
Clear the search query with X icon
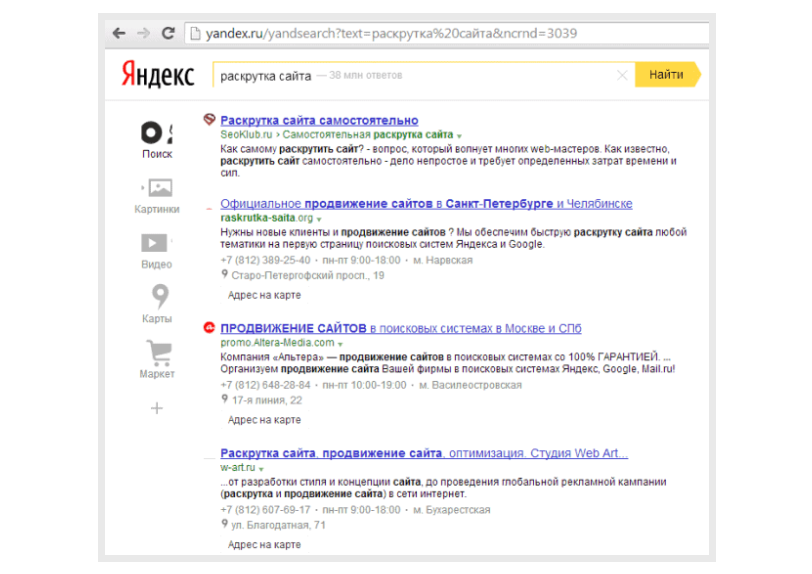622,76
